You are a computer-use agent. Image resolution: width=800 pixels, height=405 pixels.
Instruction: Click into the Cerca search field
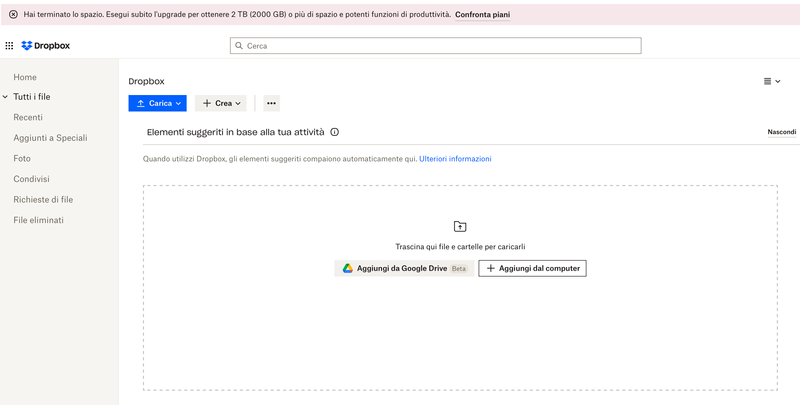tap(435, 46)
